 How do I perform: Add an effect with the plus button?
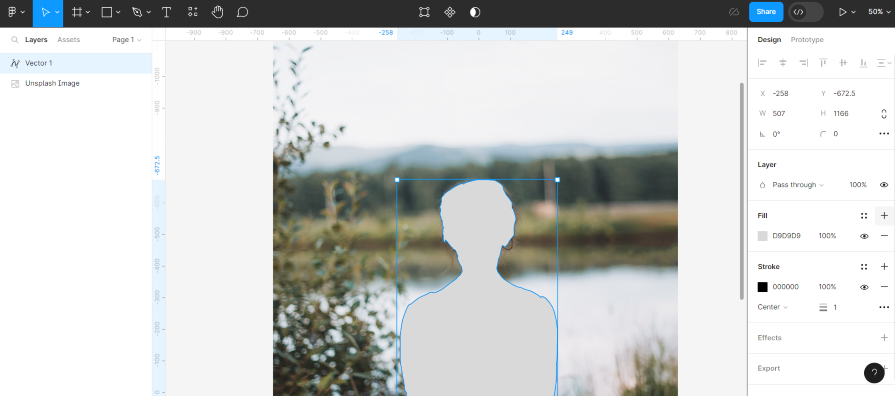coord(884,338)
